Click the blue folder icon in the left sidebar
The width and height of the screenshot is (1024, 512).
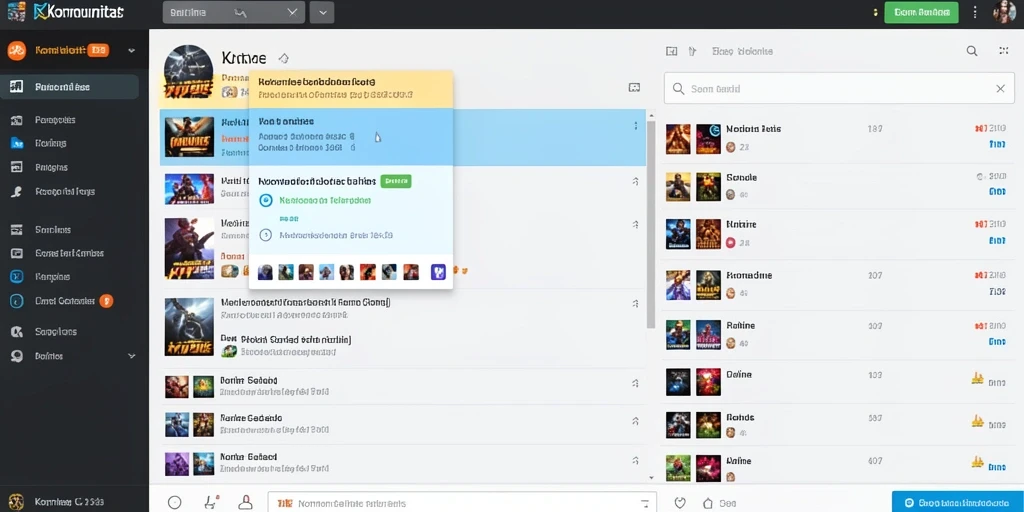tap(17, 143)
